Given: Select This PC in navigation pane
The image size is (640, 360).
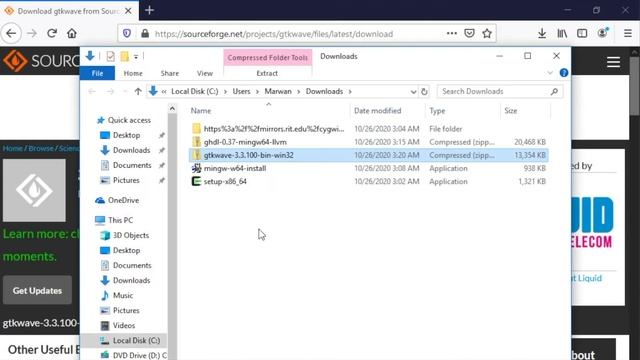Looking at the screenshot, I should coord(120,220).
